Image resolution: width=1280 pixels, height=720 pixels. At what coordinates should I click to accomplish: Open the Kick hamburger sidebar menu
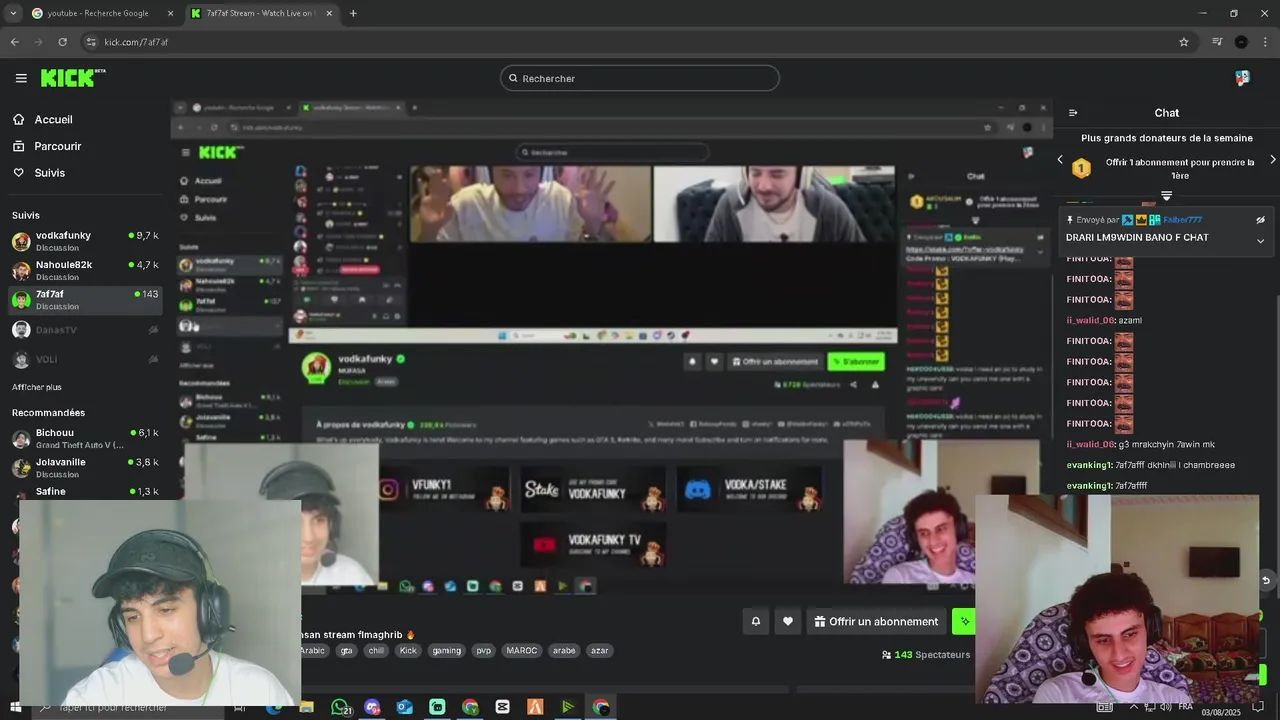click(21, 78)
